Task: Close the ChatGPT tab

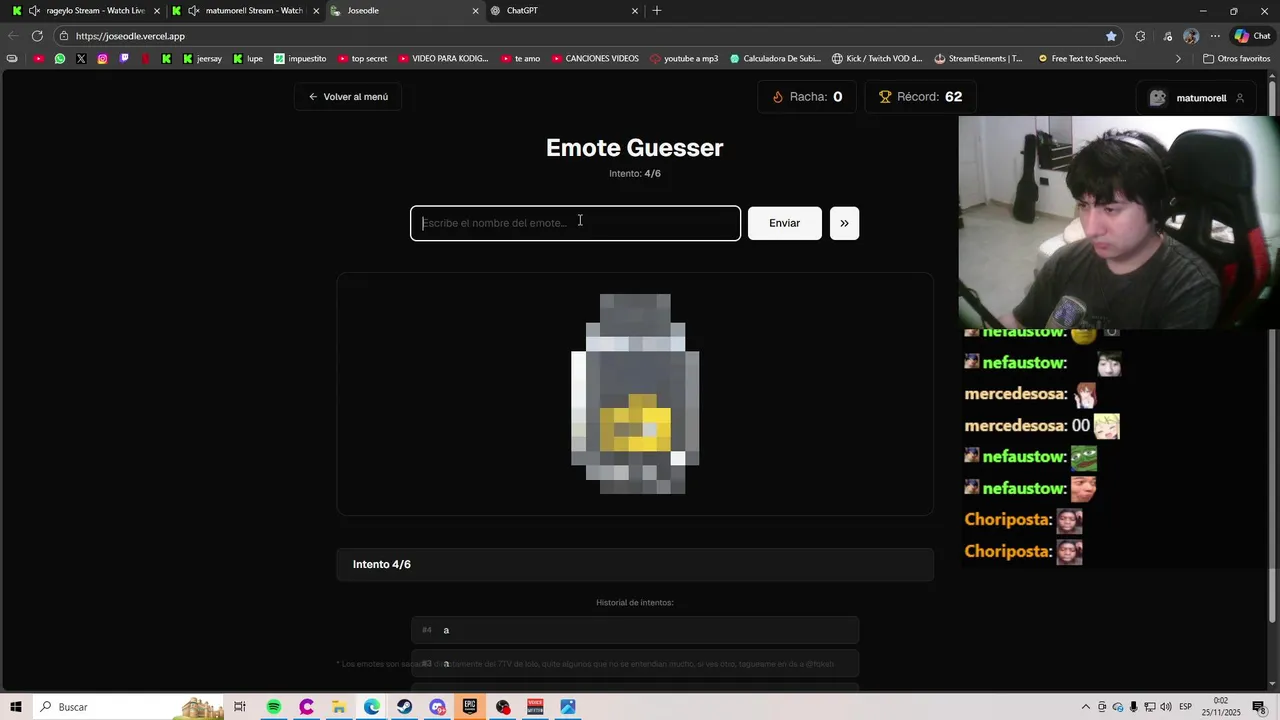Action: [634, 11]
